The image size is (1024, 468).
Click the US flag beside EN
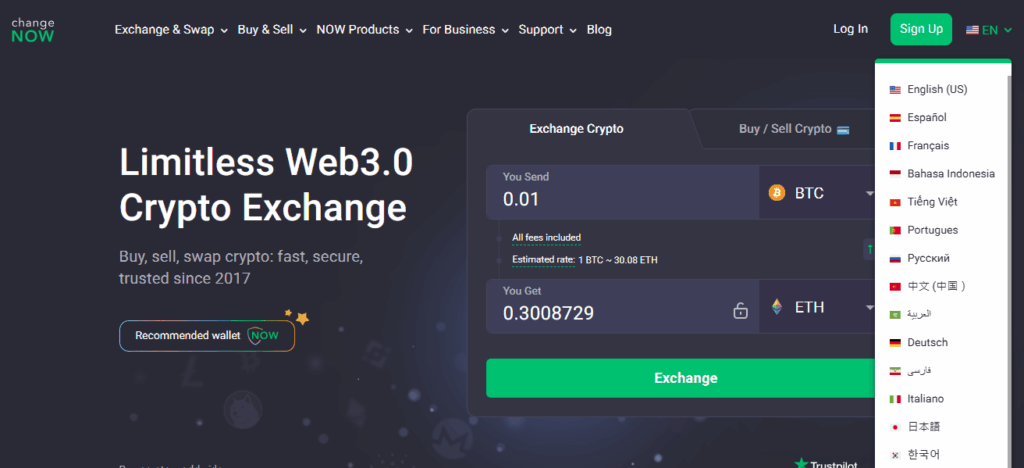coord(972,30)
